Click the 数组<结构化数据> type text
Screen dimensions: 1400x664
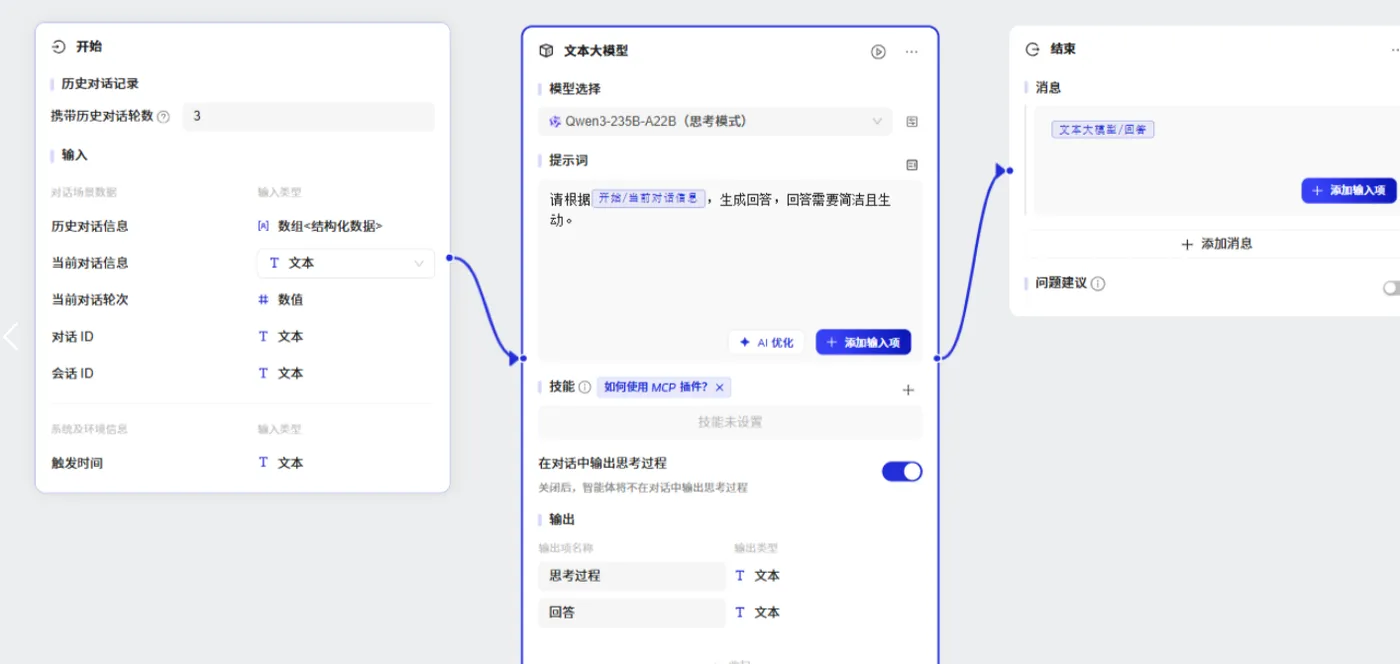[330, 226]
